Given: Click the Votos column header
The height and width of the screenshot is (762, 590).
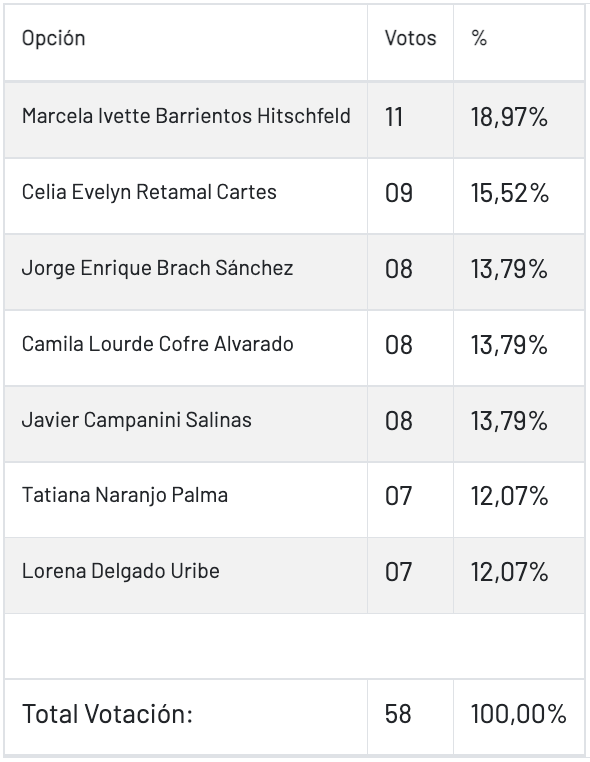Looking at the screenshot, I should (x=410, y=38).
